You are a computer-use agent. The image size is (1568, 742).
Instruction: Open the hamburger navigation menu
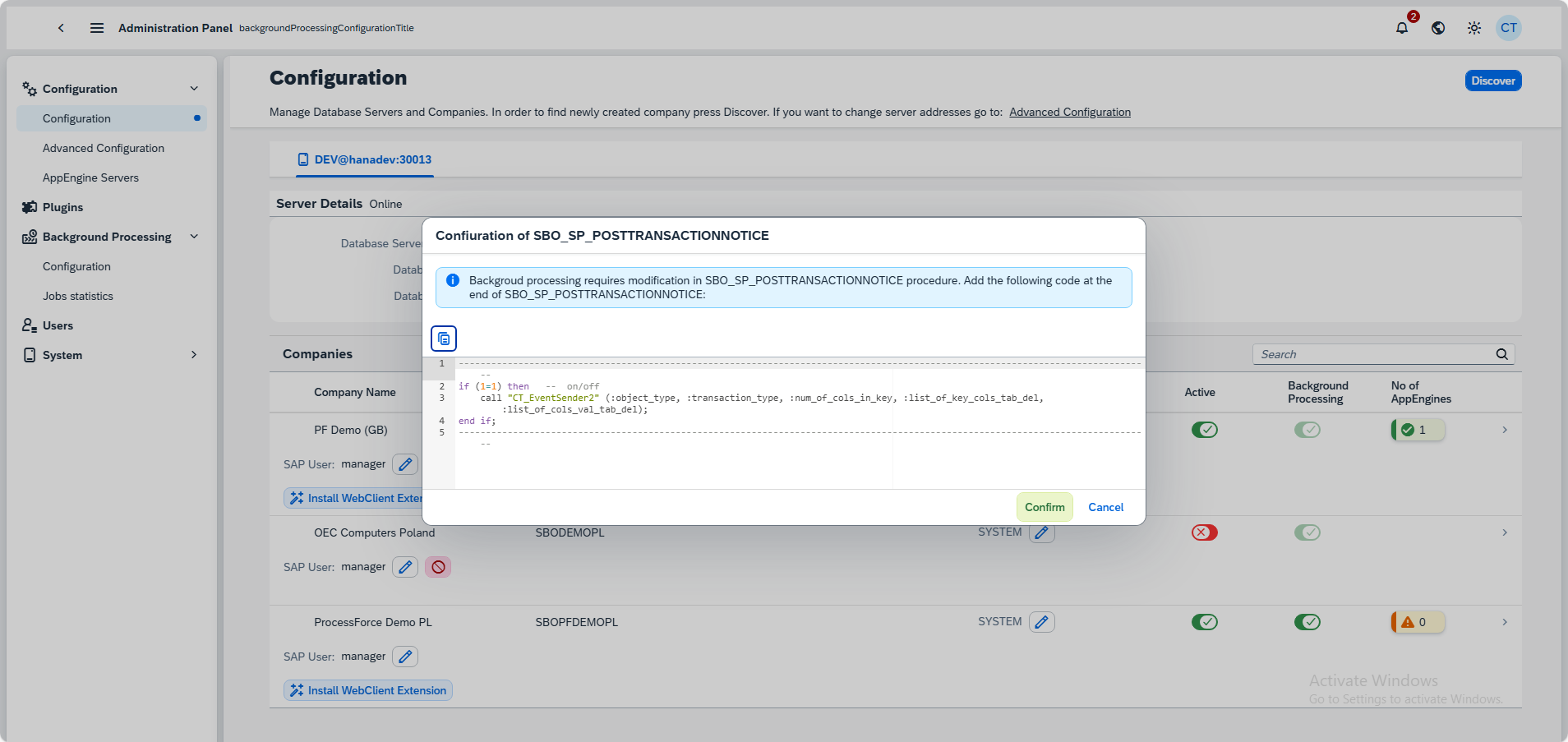[96, 27]
